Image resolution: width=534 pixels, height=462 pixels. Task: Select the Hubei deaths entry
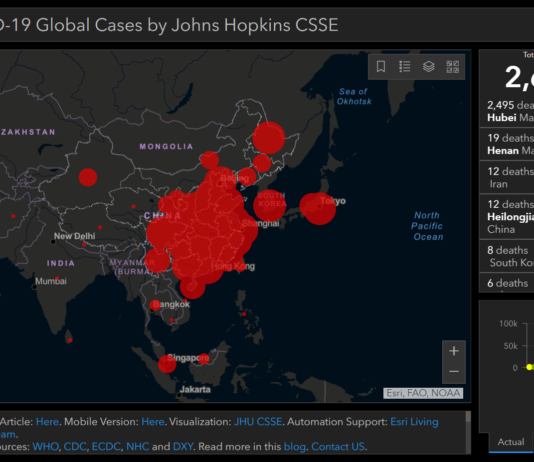click(507, 111)
